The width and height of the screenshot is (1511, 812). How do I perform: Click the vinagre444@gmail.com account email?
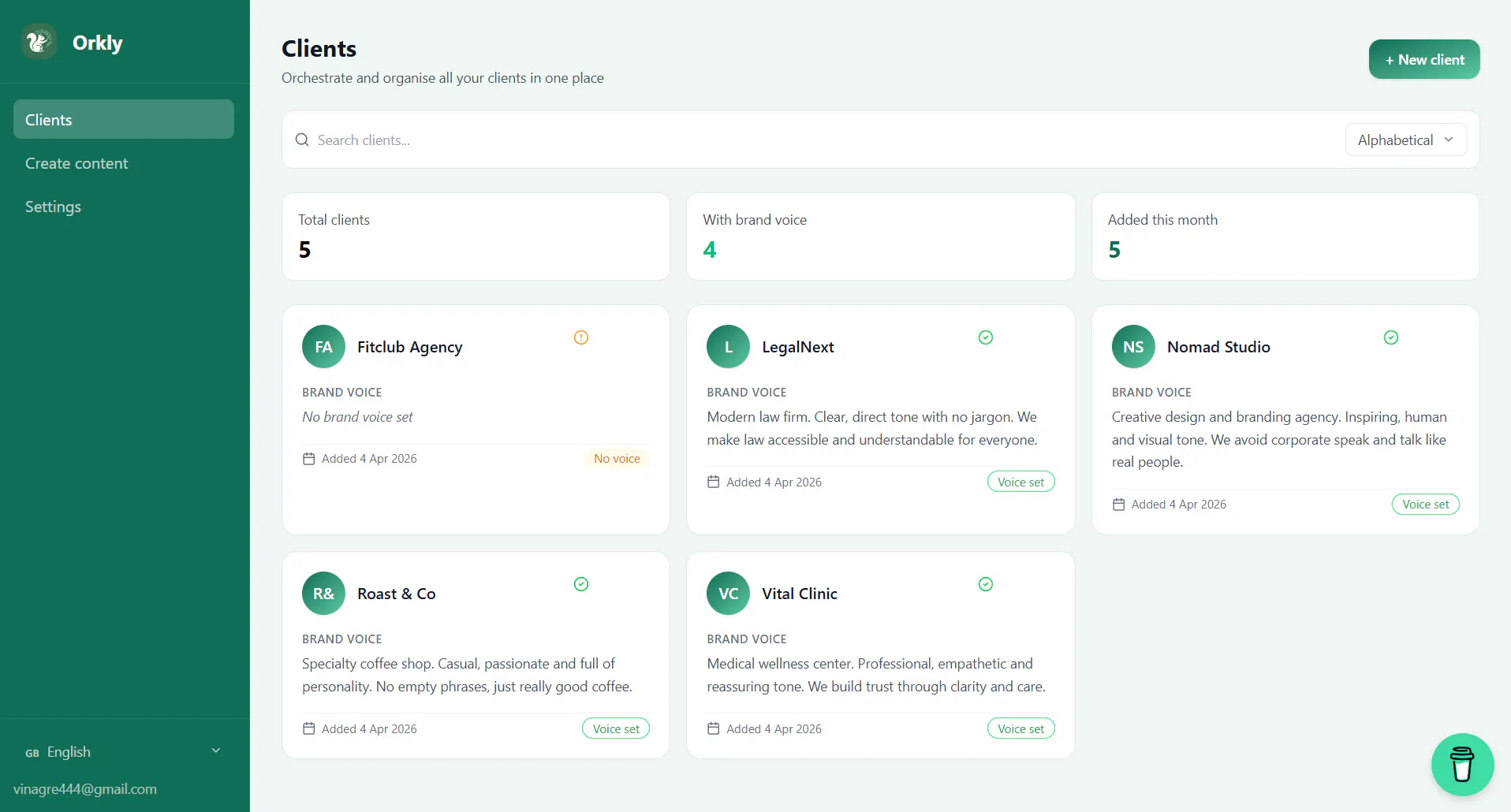click(x=85, y=789)
